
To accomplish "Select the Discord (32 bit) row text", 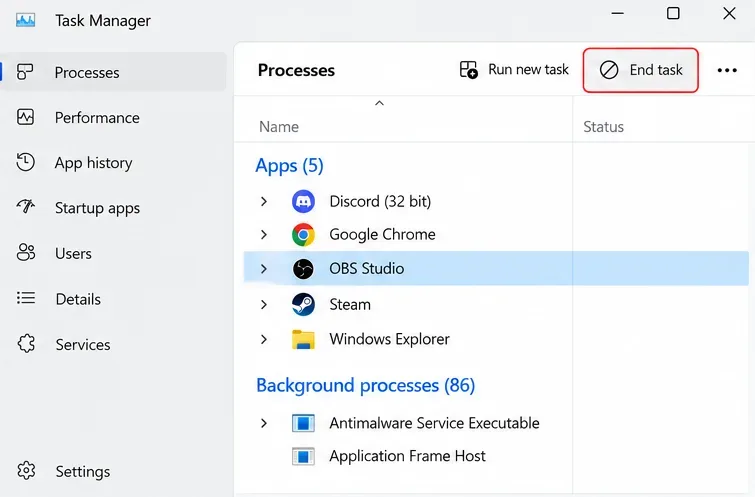I will point(380,201).
